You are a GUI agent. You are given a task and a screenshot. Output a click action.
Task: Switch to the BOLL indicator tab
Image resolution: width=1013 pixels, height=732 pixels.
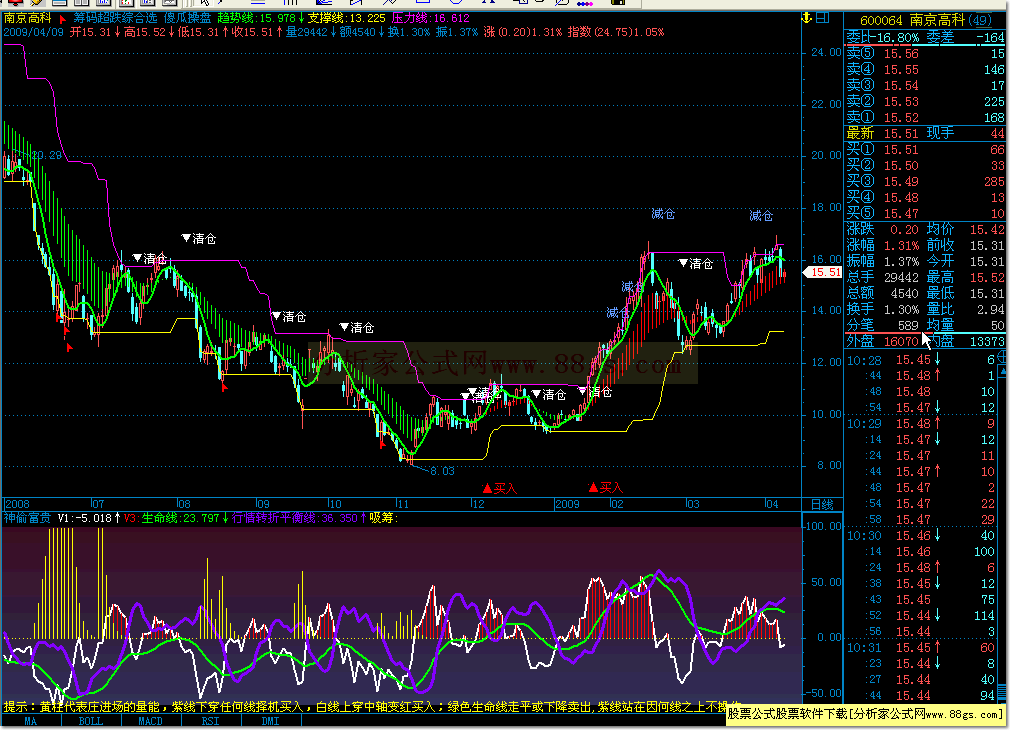point(90,721)
